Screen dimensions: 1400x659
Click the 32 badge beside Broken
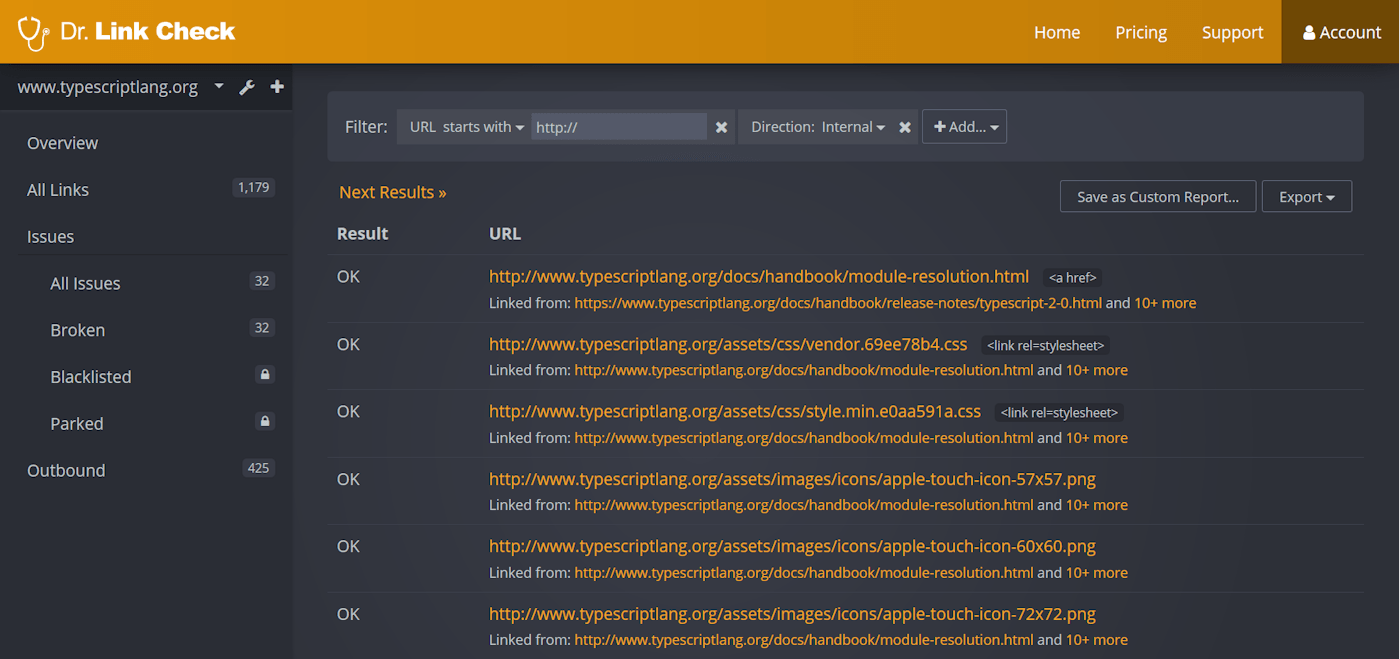262,327
